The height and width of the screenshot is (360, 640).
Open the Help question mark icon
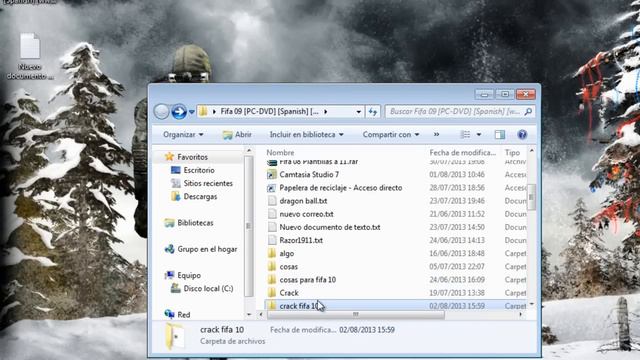pyautogui.click(x=522, y=135)
